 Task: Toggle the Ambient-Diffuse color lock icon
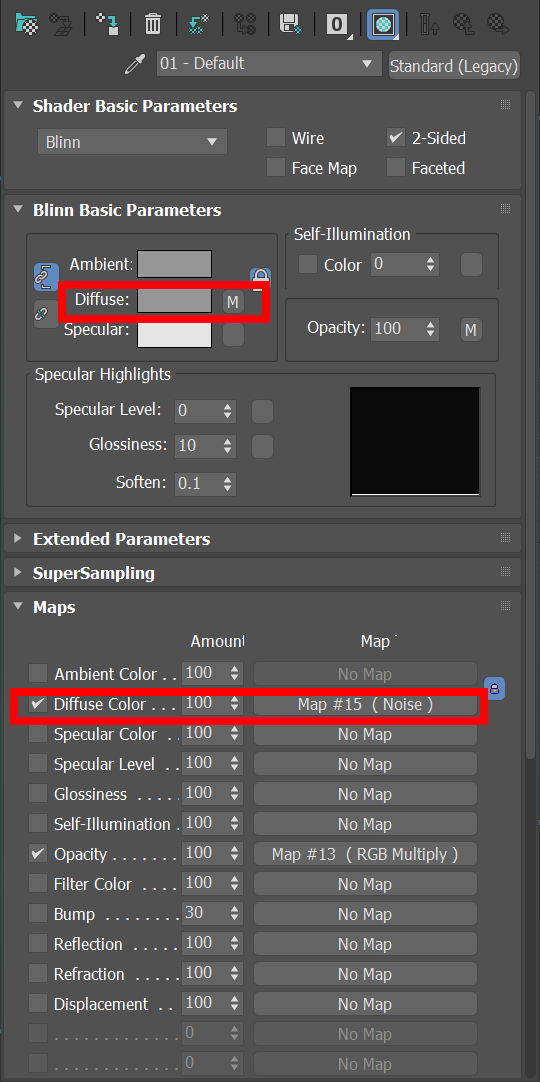tap(46, 277)
